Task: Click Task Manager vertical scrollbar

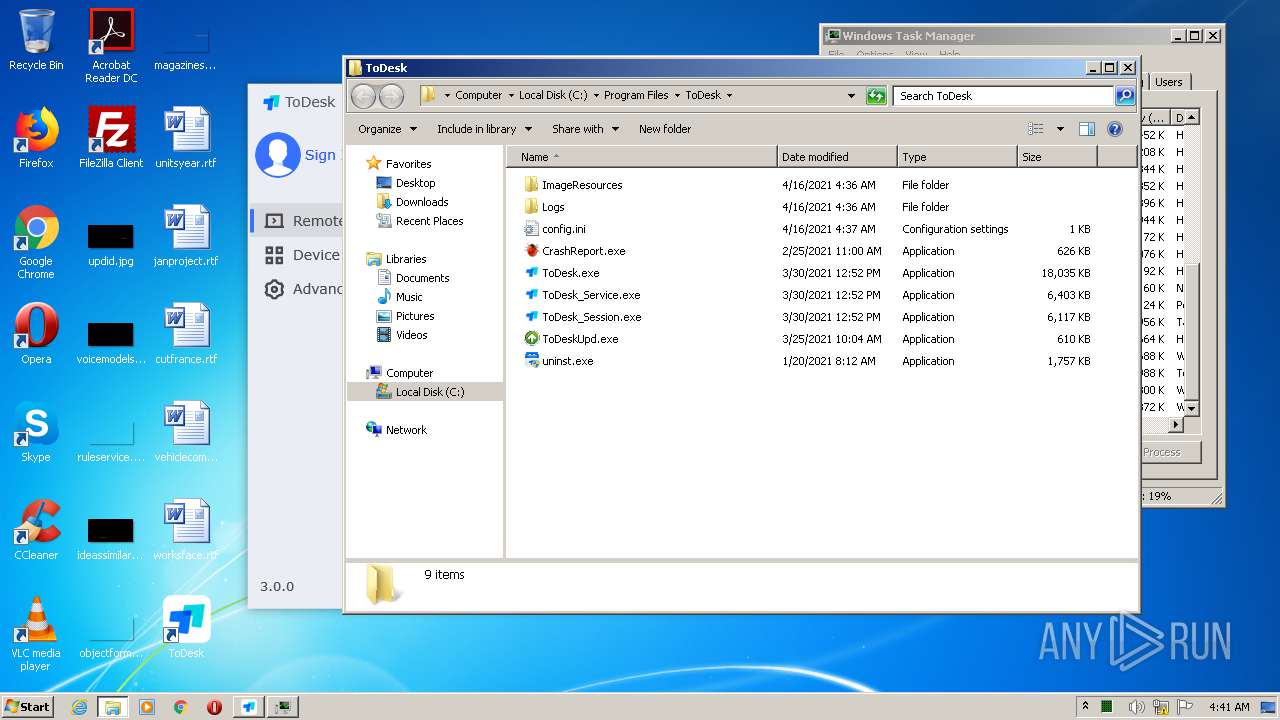Action: pos(1191,263)
